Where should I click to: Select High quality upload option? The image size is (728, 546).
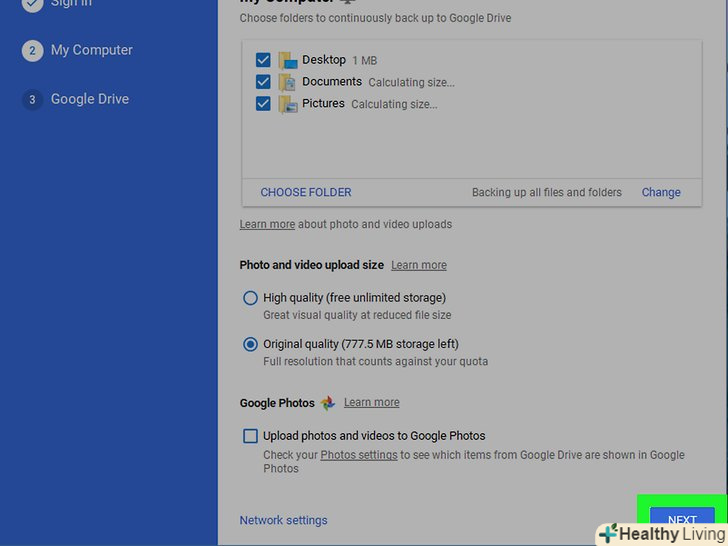point(250,298)
